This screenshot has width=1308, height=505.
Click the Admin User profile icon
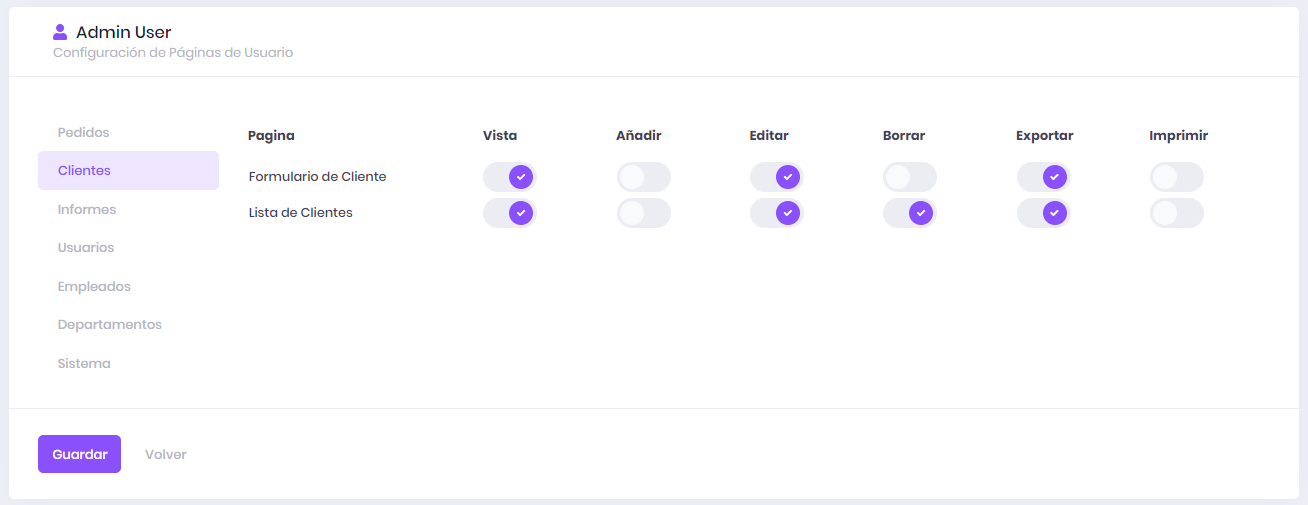click(60, 32)
